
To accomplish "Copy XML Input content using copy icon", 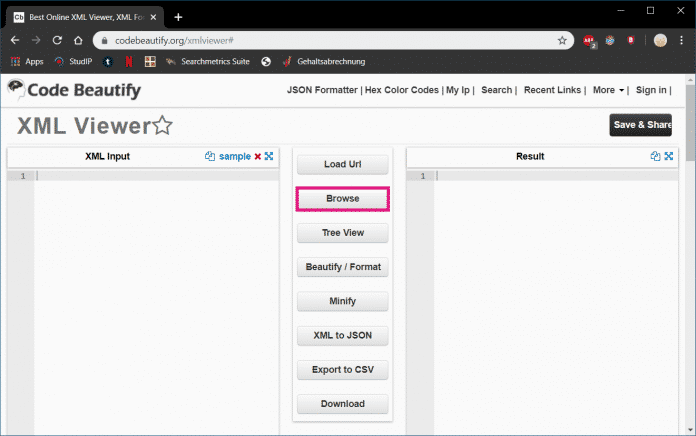I will point(210,157).
